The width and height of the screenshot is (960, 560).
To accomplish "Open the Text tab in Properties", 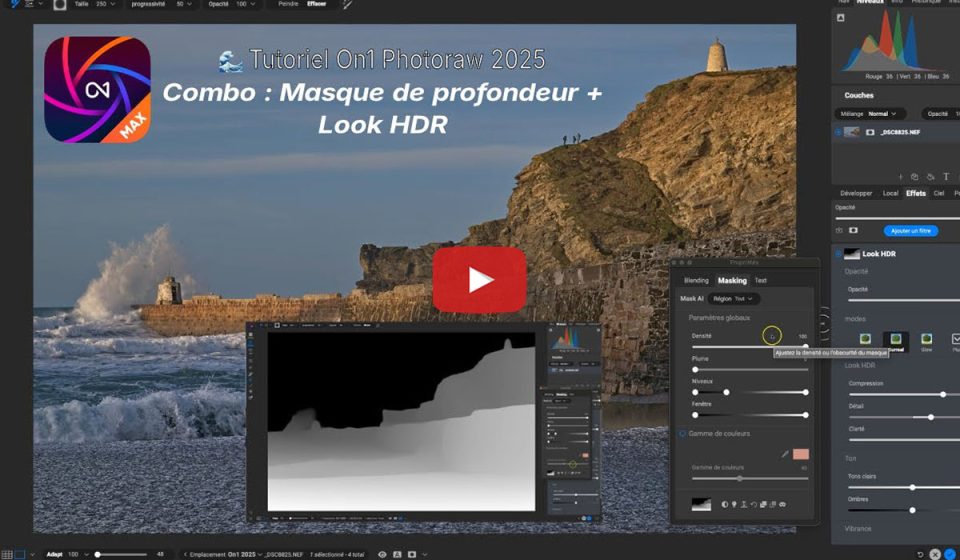I will 760,280.
